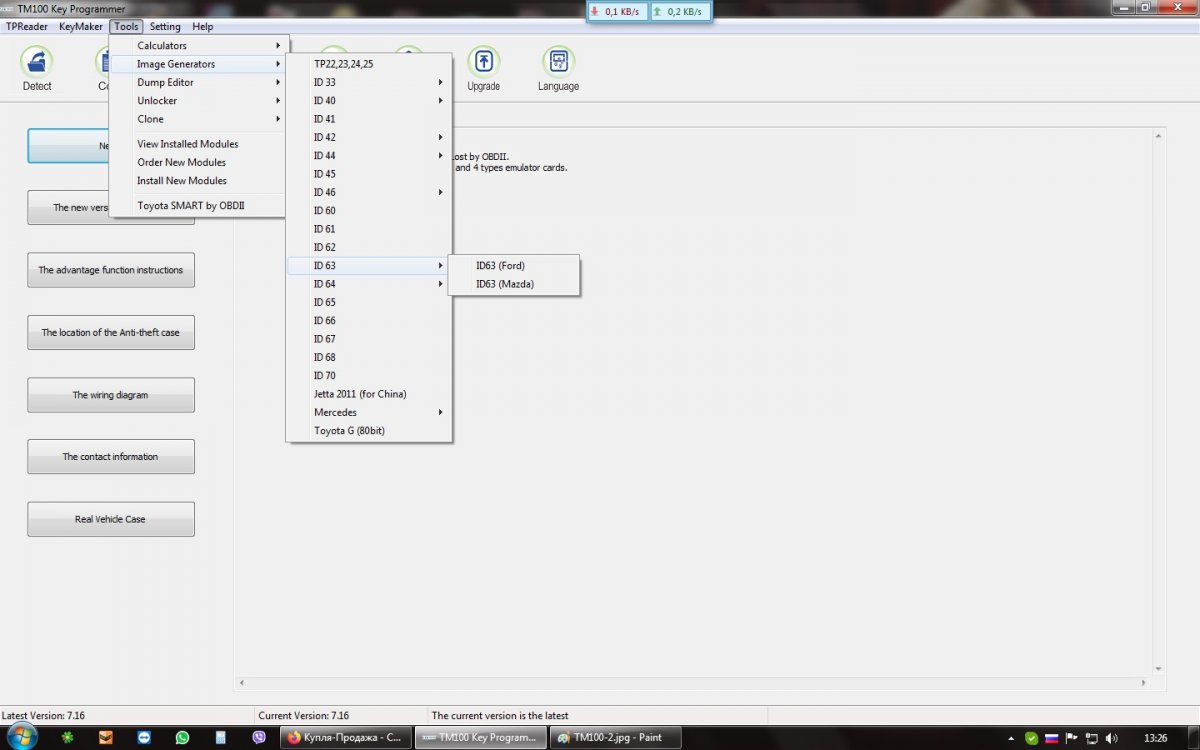1200x750 pixels.
Task: Expand the Dump Editor submenu
Action: pyautogui.click(x=199, y=82)
